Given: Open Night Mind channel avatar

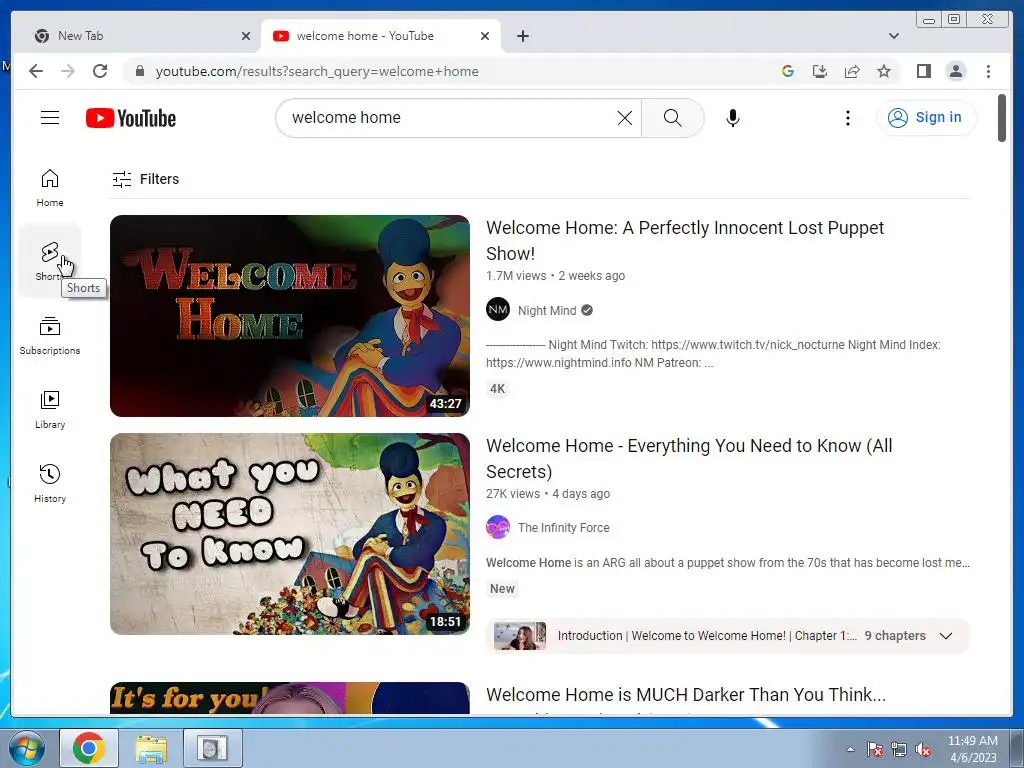Looking at the screenshot, I should click(498, 310).
